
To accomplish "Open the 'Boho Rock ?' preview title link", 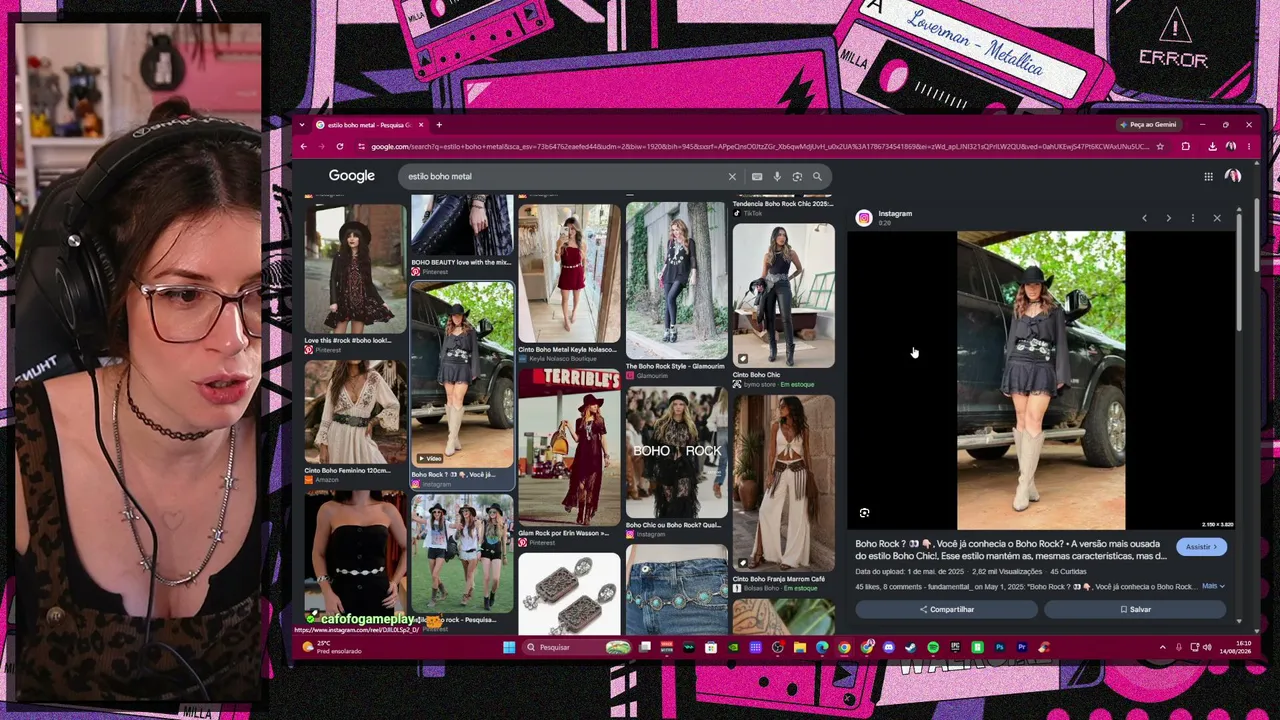I will (1010, 550).
